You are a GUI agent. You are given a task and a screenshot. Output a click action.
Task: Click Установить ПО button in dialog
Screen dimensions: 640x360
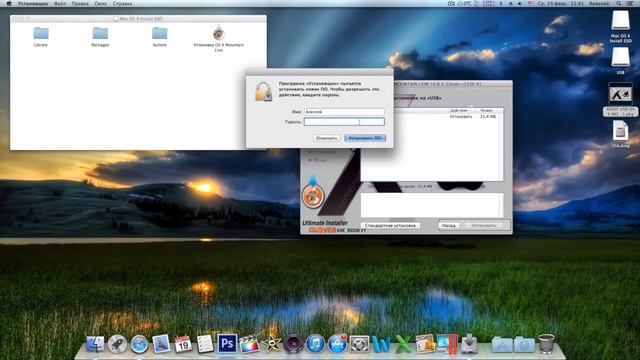[x=364, y=138]
